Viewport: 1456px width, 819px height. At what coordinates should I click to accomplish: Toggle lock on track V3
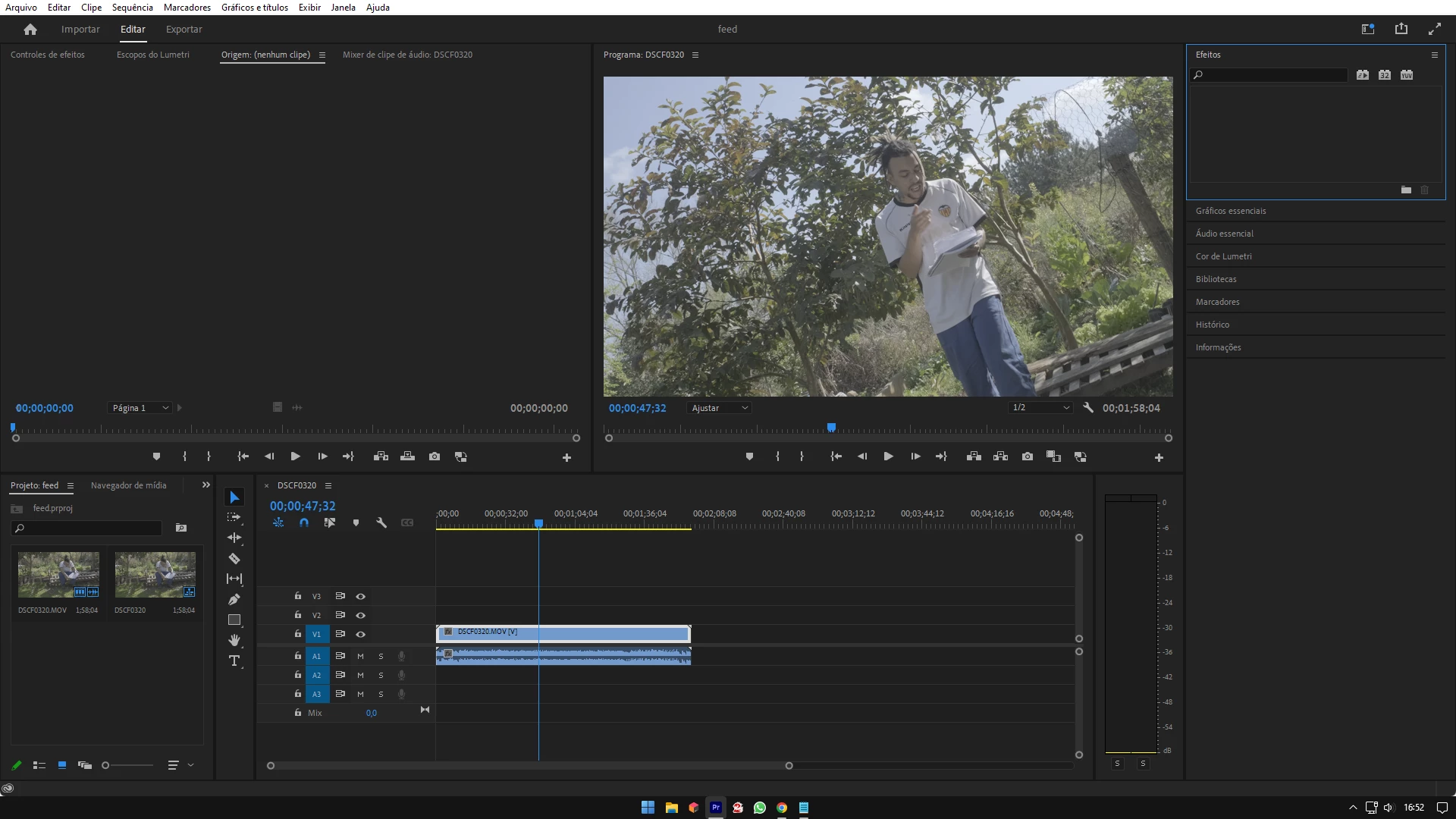click(298, 596)
